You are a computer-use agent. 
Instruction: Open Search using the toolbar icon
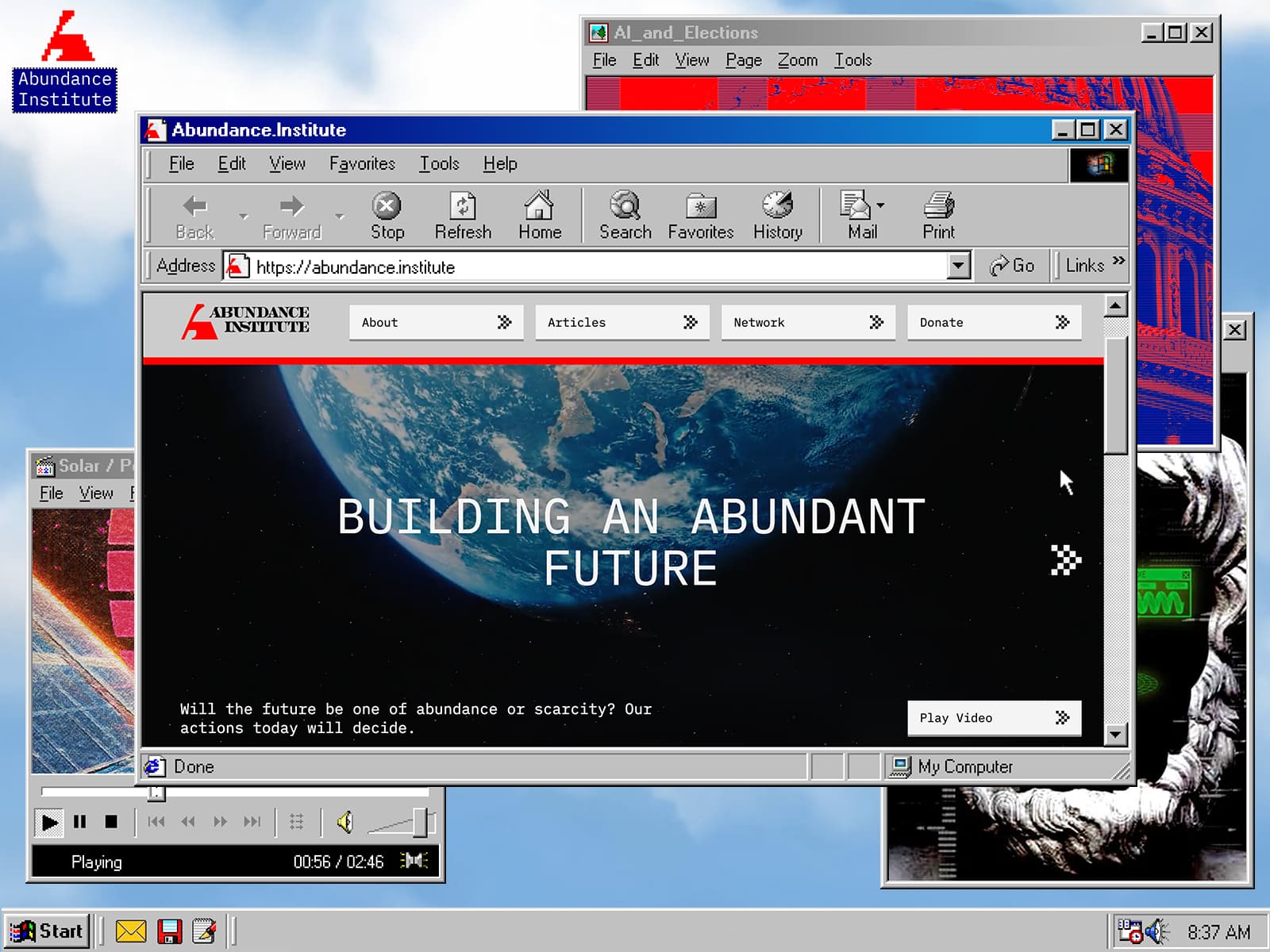(625, 209)
